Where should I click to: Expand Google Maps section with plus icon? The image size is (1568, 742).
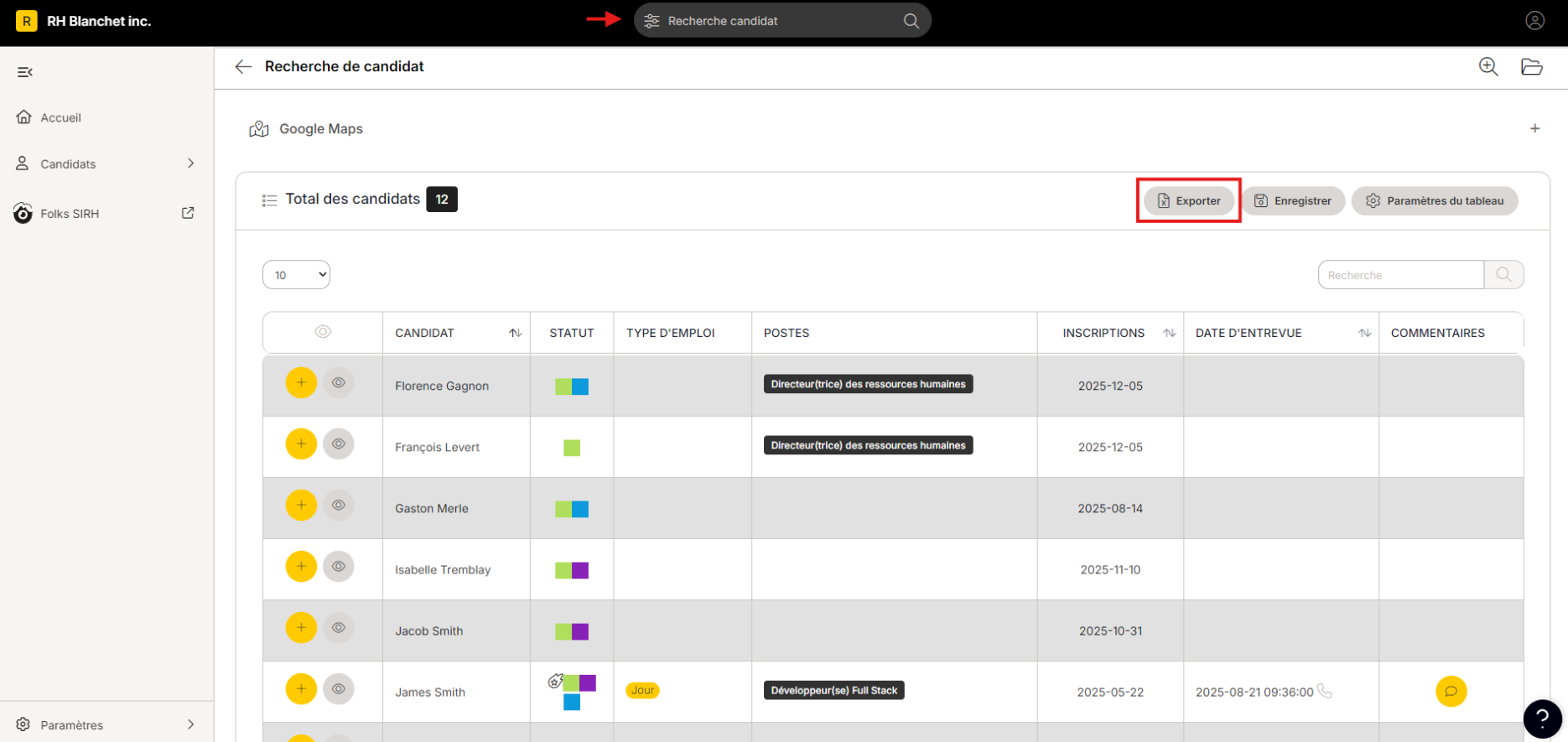tap(1534, 128)
